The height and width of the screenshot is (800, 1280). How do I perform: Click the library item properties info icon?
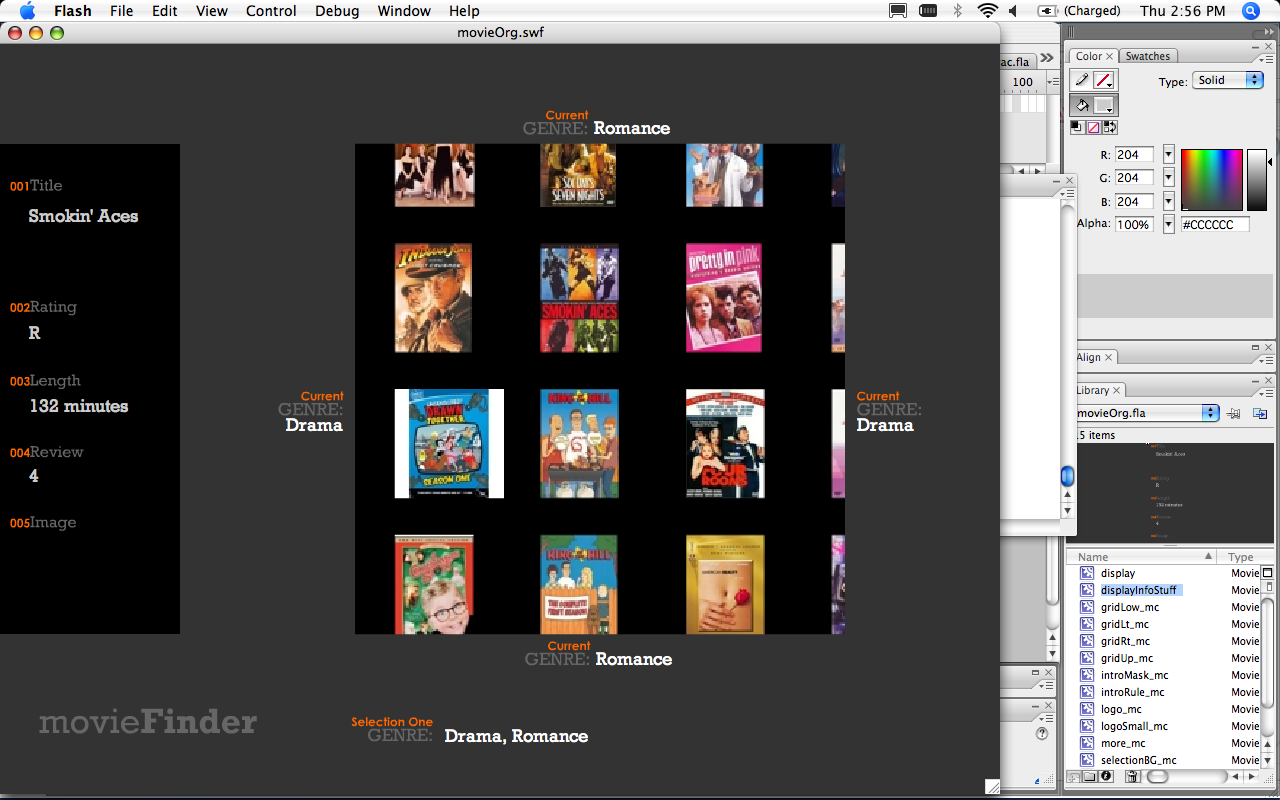[x=1107, y=776]
